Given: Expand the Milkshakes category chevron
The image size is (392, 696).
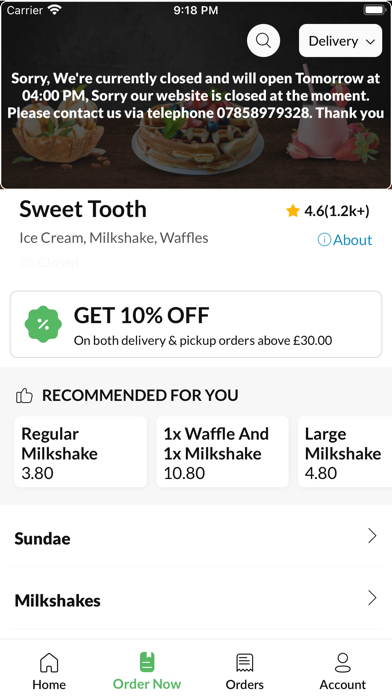Looking at the screenshot, I should tap(372, 598).
